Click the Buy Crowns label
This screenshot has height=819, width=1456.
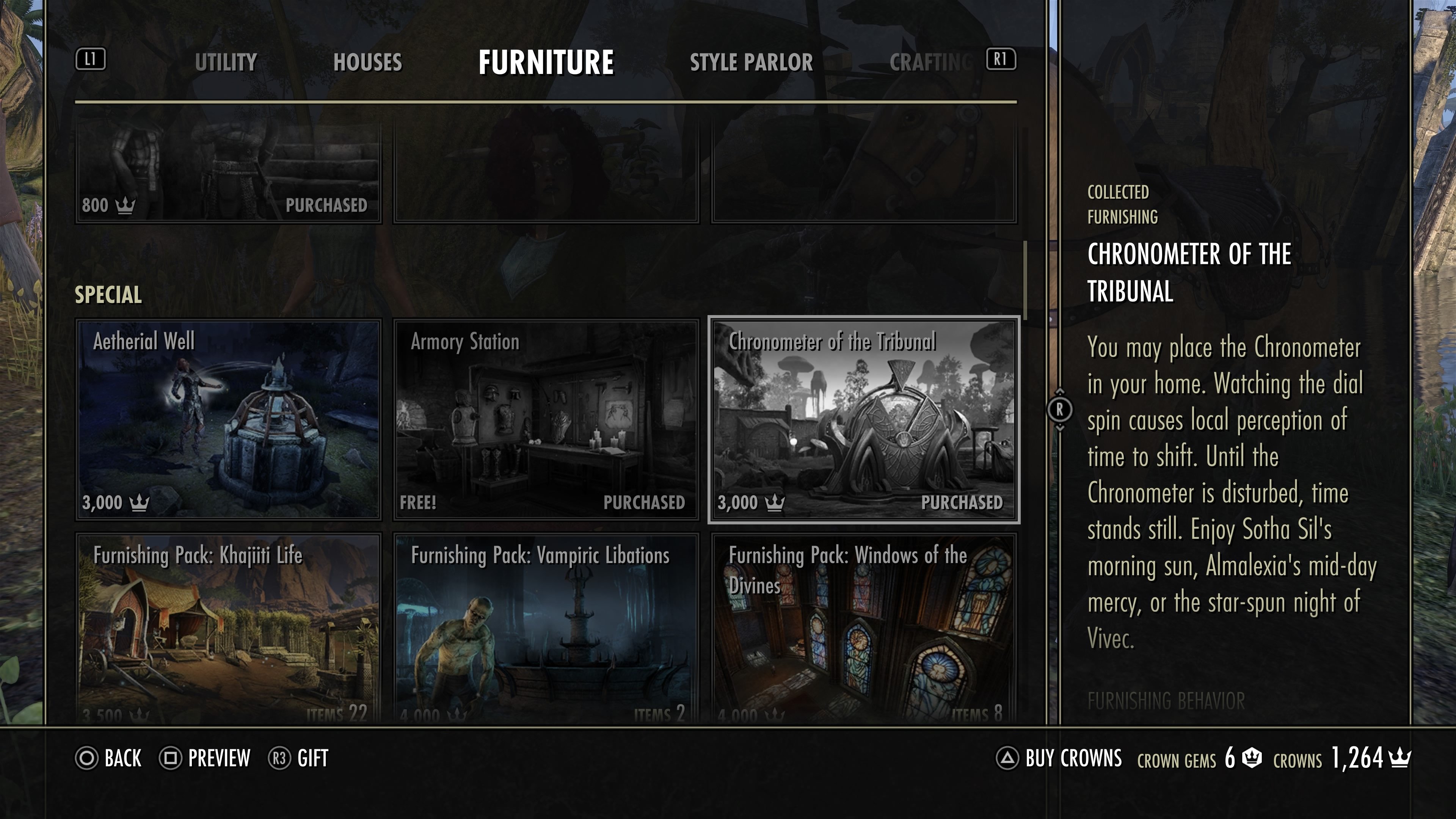[1073, 758]
